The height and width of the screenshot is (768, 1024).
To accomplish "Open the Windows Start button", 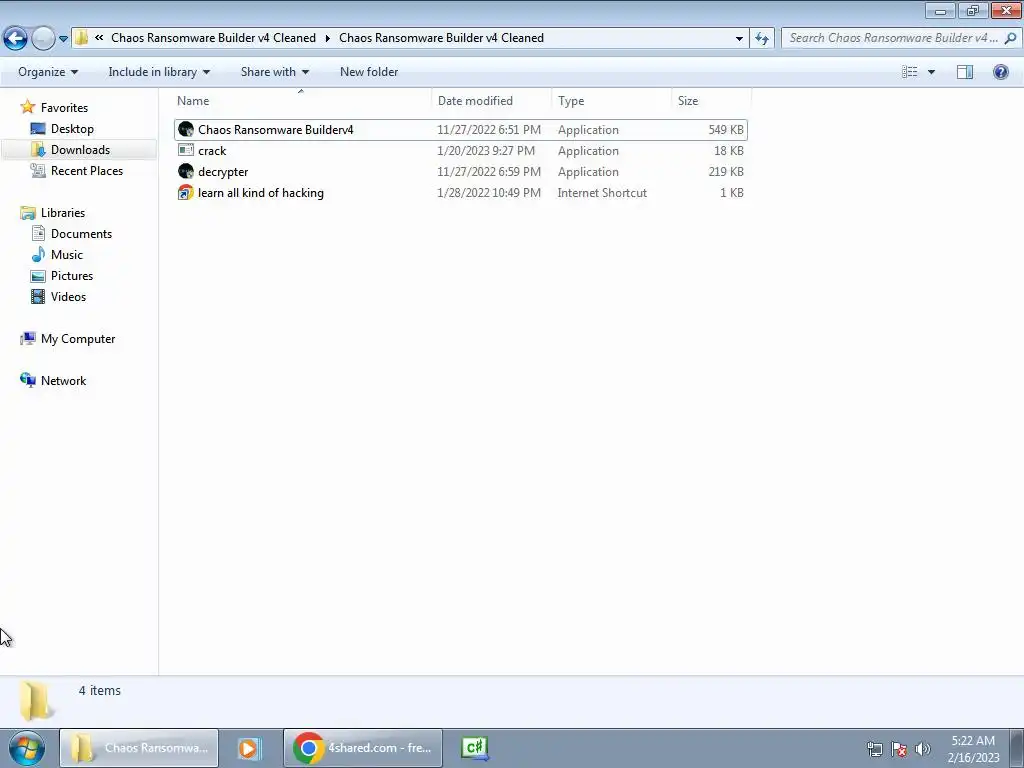I will [26, 748].
